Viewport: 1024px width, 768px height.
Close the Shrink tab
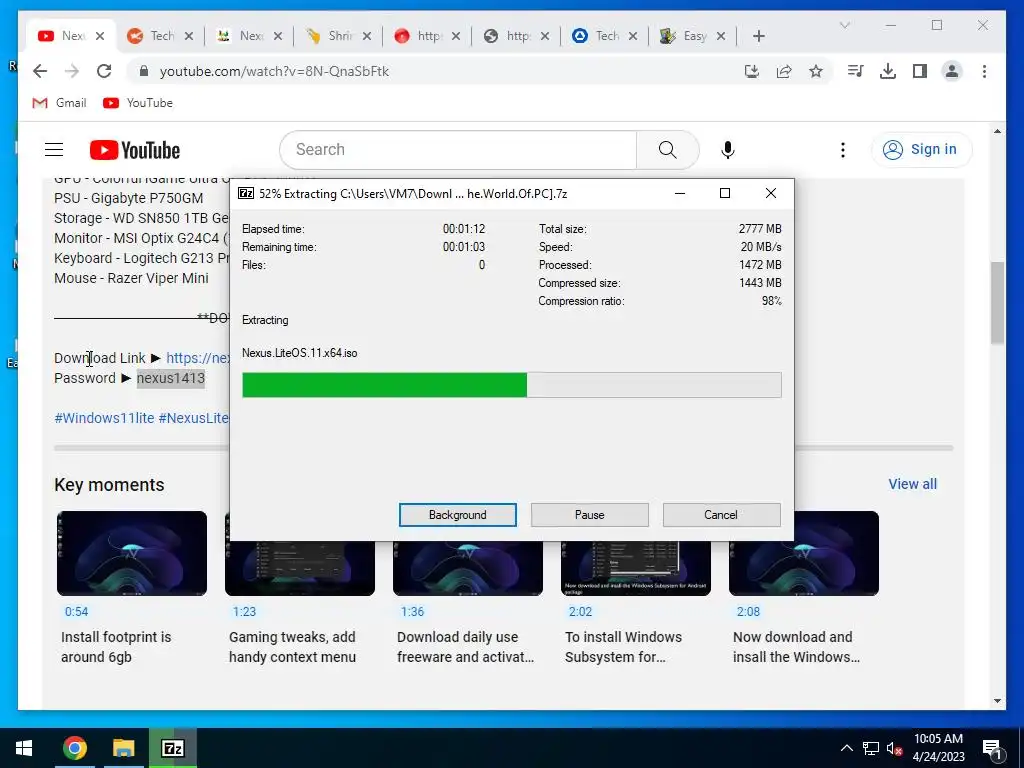[367, 36]
